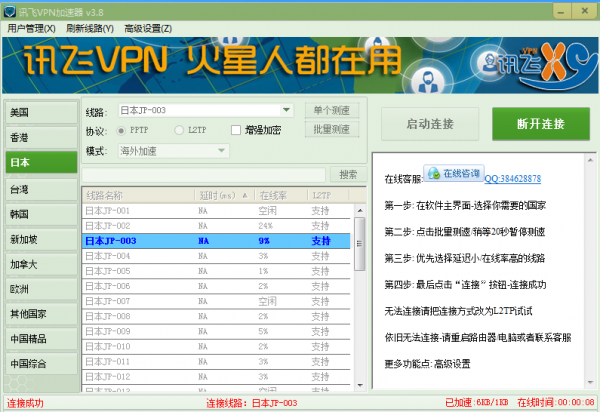Screen dimensions: 600x412
Task: Select route row 日本JP-005
Action: point(216,271)
